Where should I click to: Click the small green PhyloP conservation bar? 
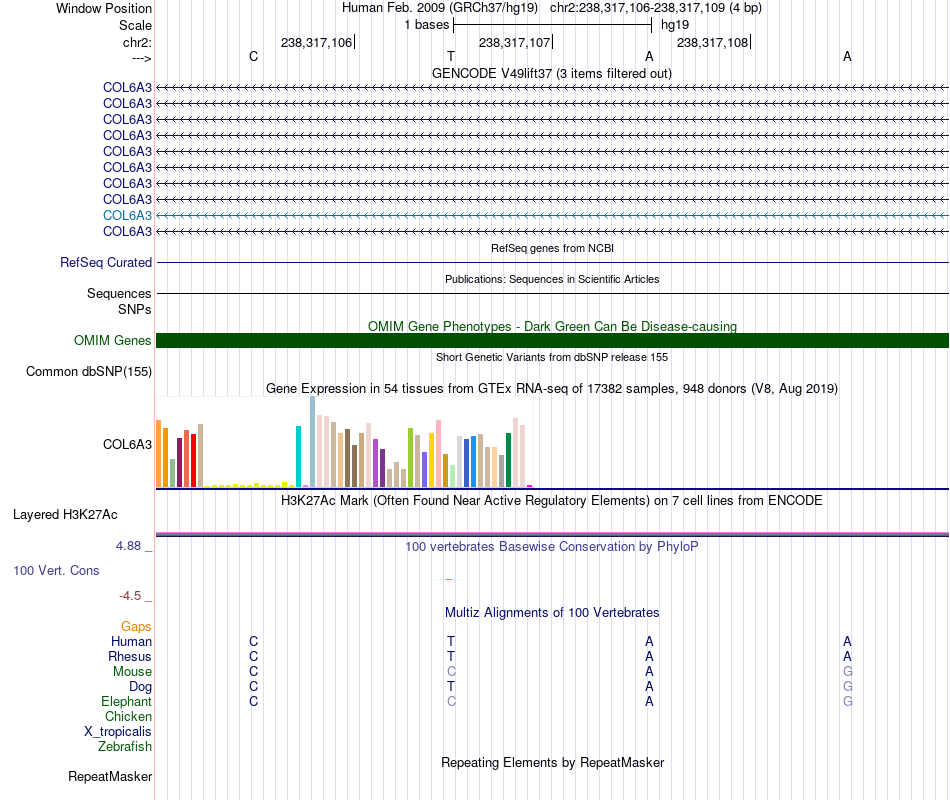(449, 579)
